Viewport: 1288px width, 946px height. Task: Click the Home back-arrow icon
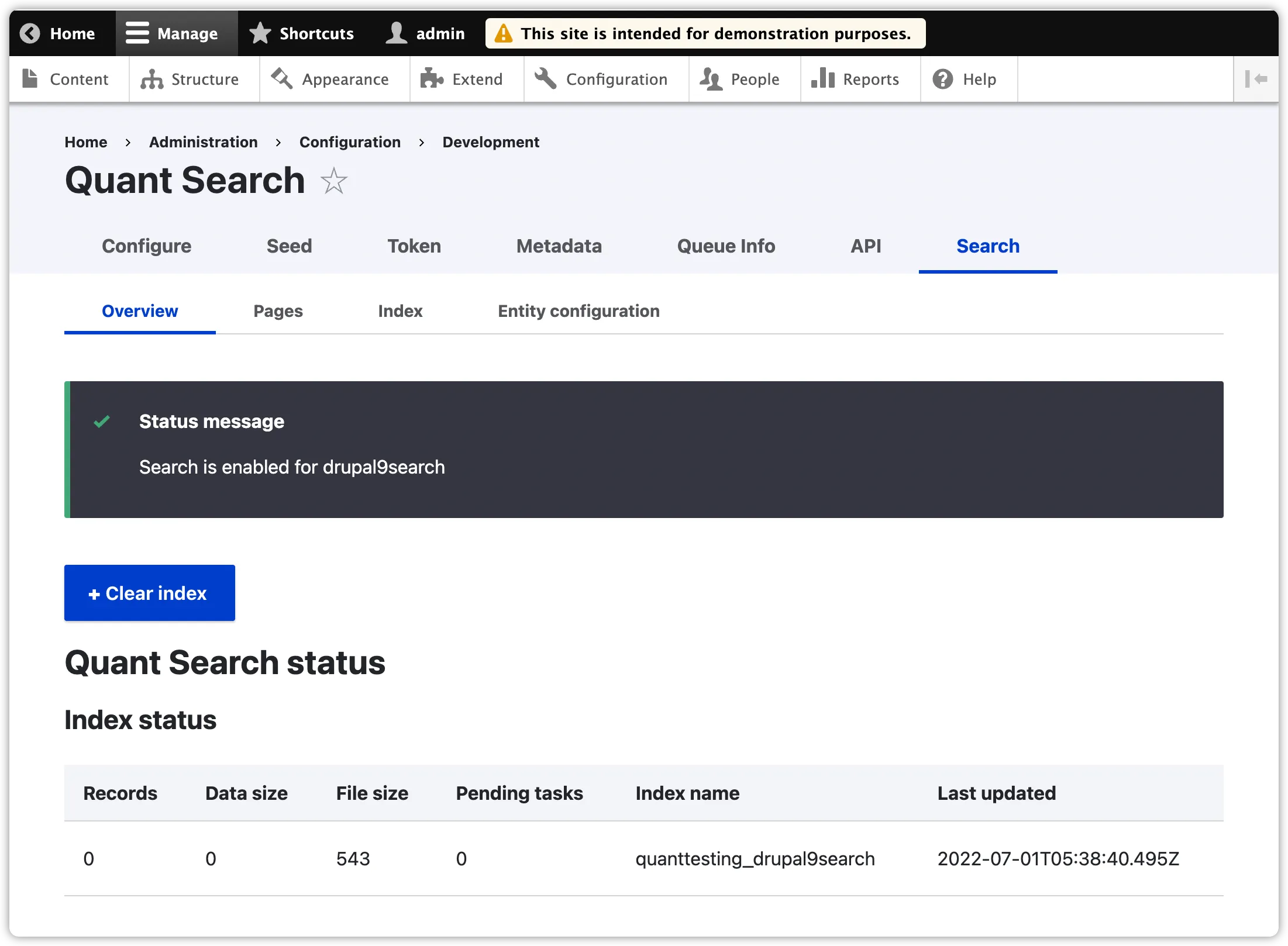[x=30, y=33]
